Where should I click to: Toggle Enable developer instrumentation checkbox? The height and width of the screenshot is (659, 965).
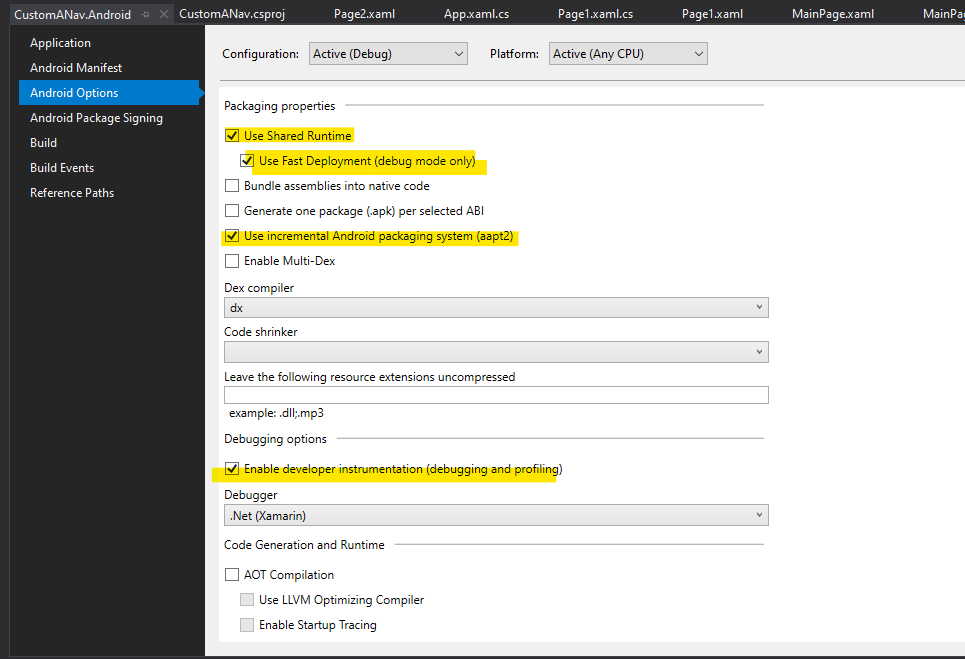pos(232,469)
